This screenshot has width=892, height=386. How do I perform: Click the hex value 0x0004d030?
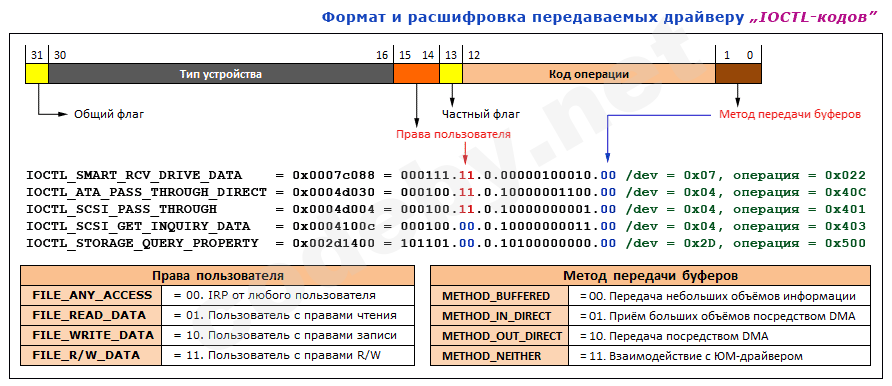click(x=333, y=192)
